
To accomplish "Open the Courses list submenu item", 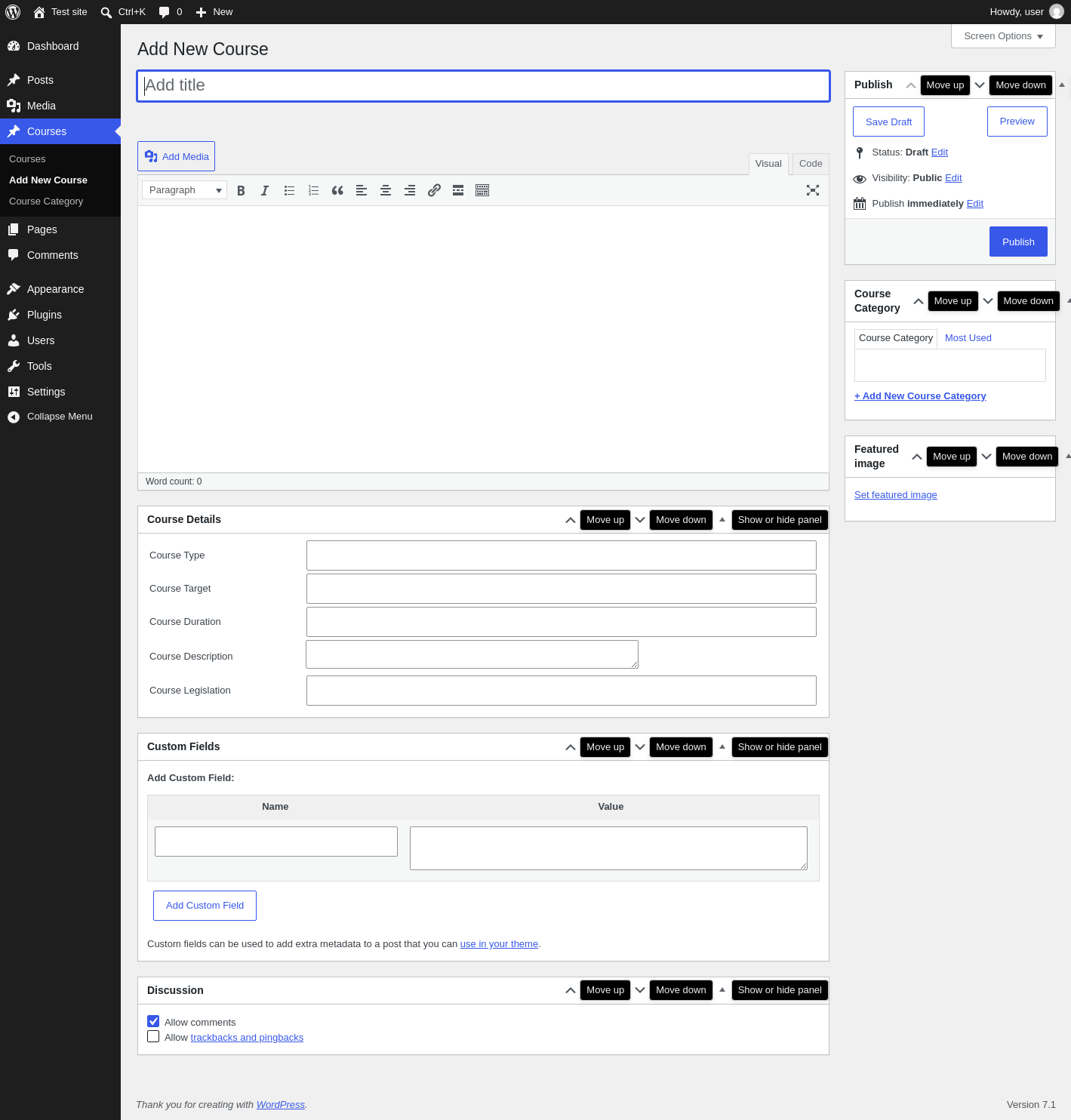I will click(27, 159).
